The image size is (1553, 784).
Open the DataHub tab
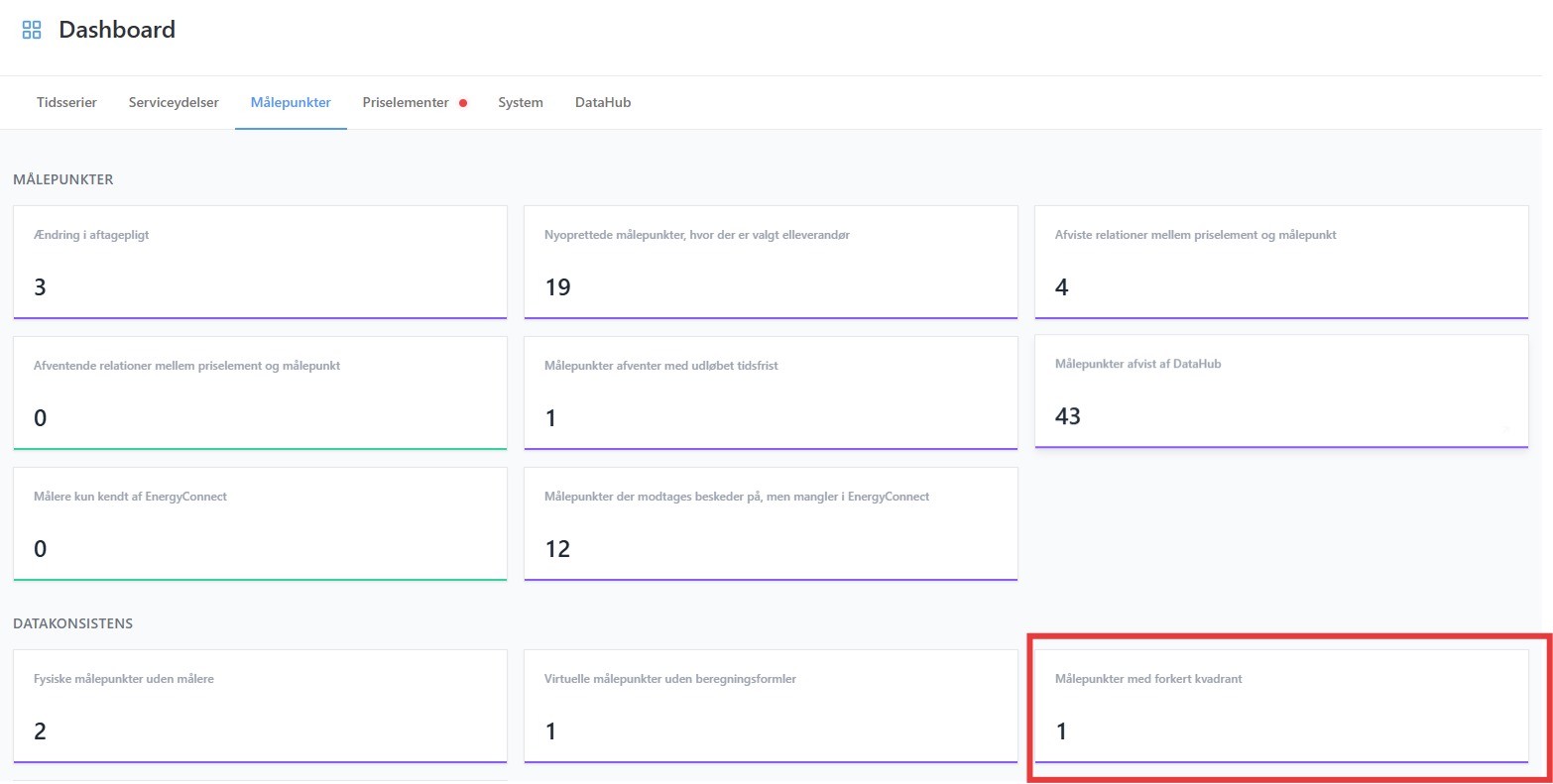pyautogui.click(x=603, y=103)
